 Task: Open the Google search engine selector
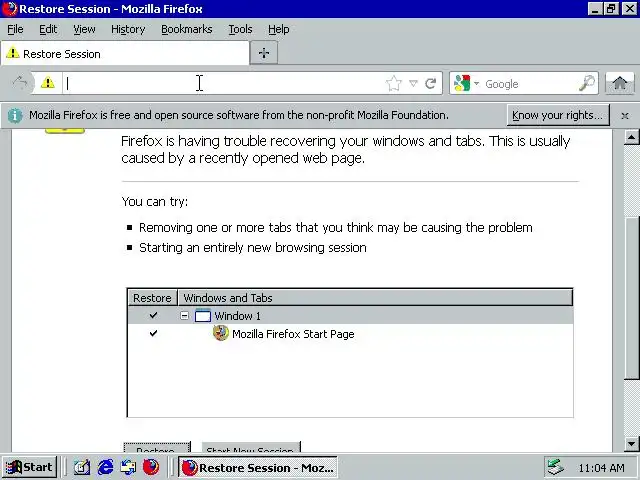pyautogui.click(x=466, y=84)
